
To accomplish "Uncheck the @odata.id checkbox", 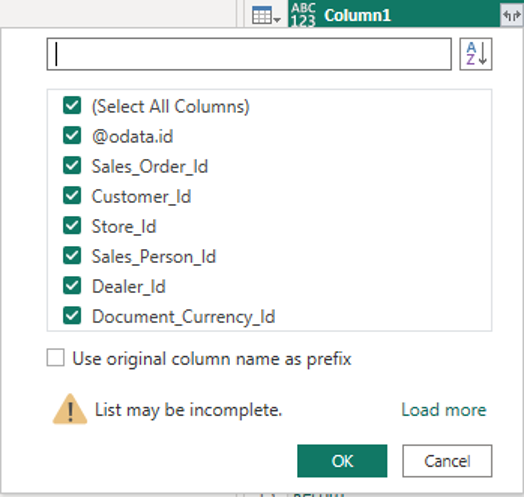I will (72, 136).
